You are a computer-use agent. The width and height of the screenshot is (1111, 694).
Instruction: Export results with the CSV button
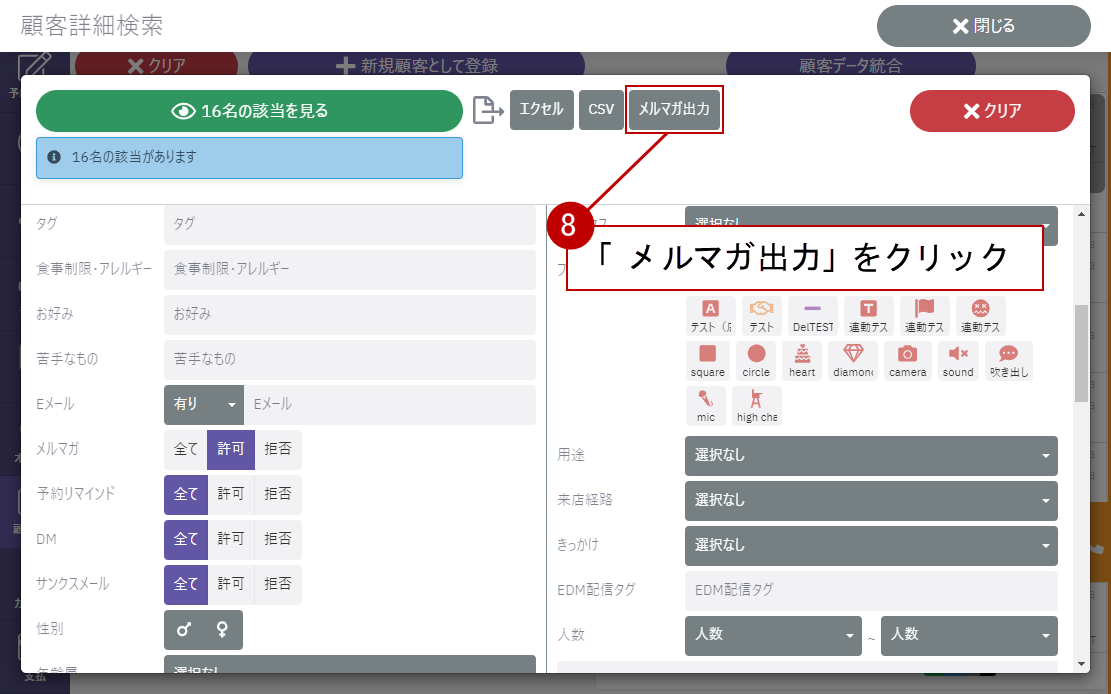point(601,110)
